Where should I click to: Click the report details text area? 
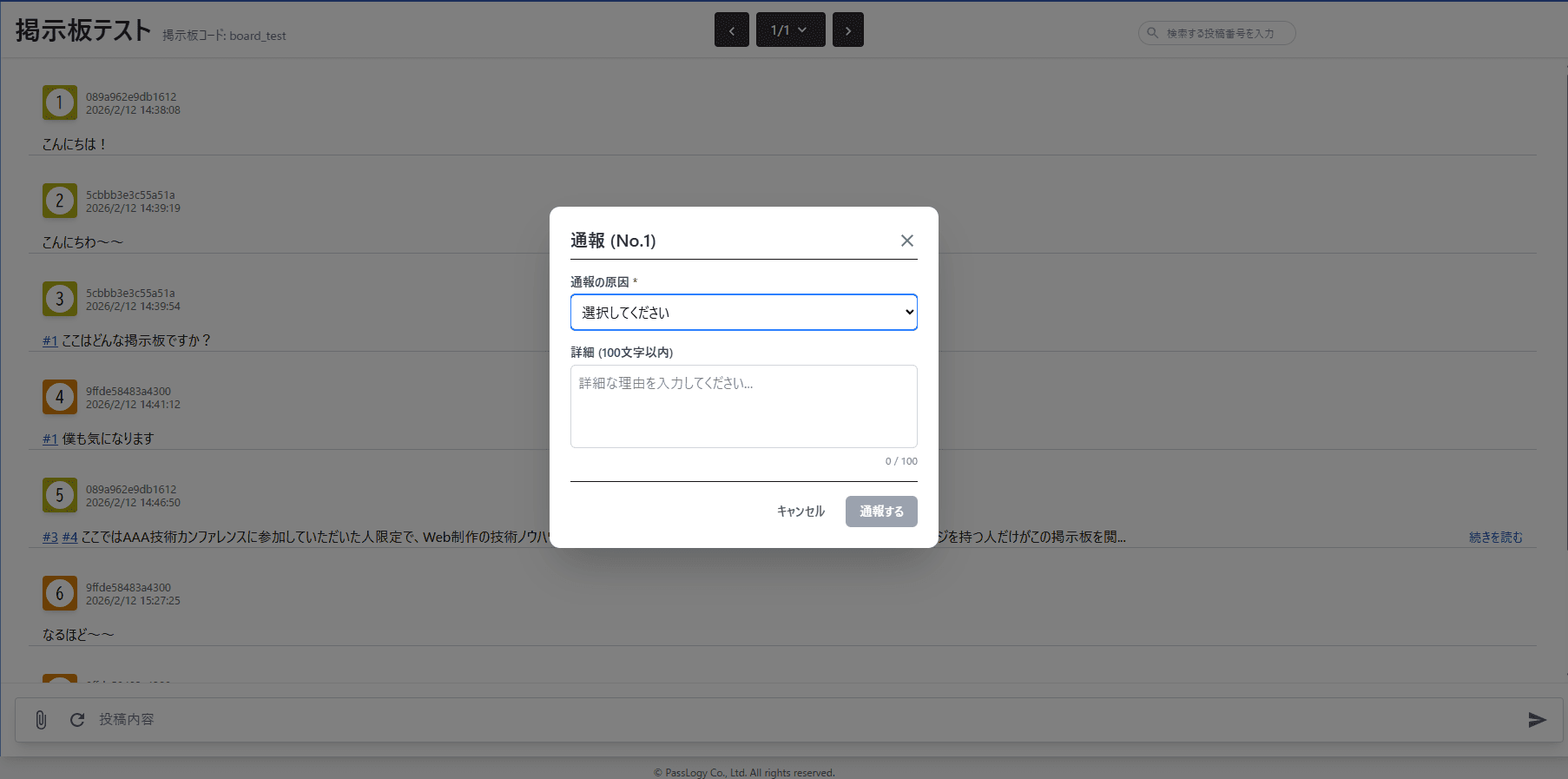coord(743,406)
